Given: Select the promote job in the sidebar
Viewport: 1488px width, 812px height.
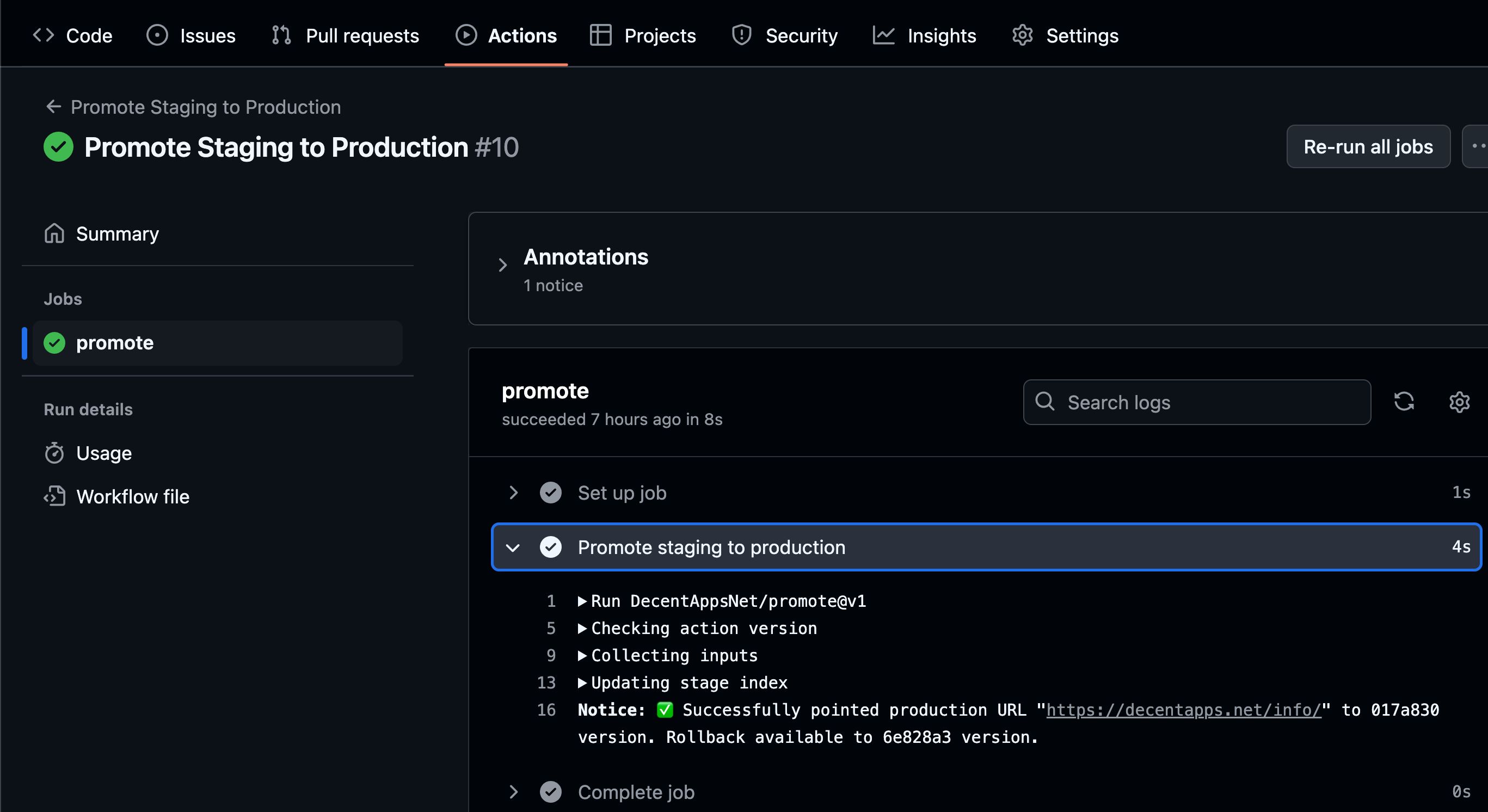Looking at the screenshot, I should tap(217, 343).
